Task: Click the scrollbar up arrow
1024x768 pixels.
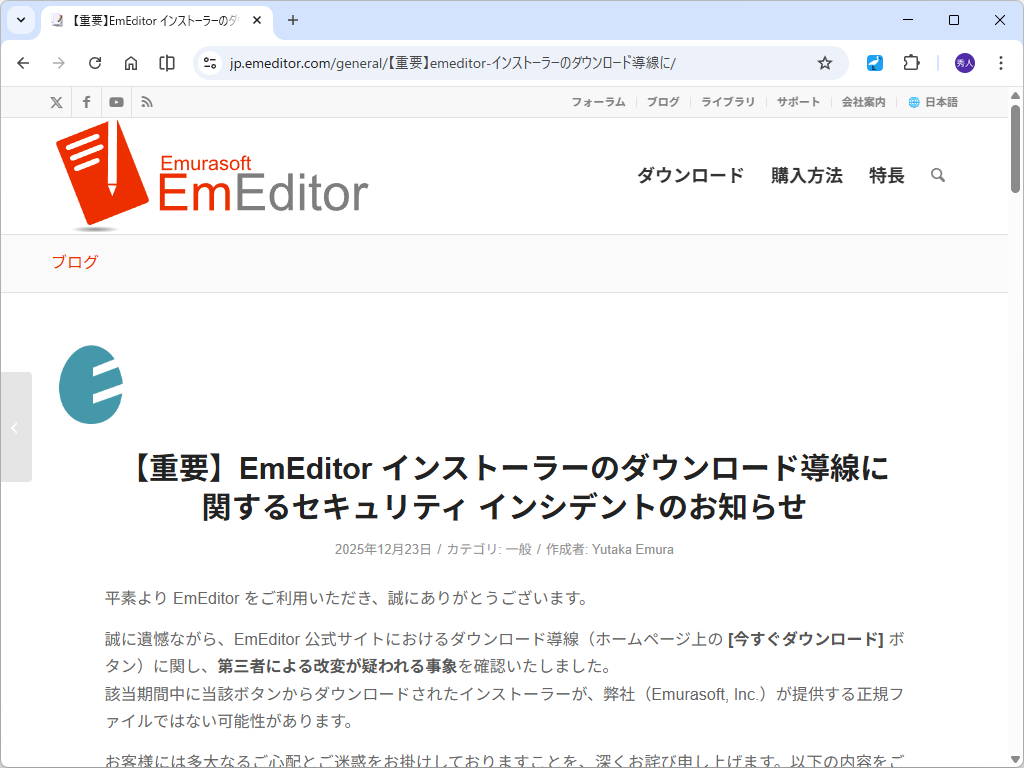Action: point(1016,95)
